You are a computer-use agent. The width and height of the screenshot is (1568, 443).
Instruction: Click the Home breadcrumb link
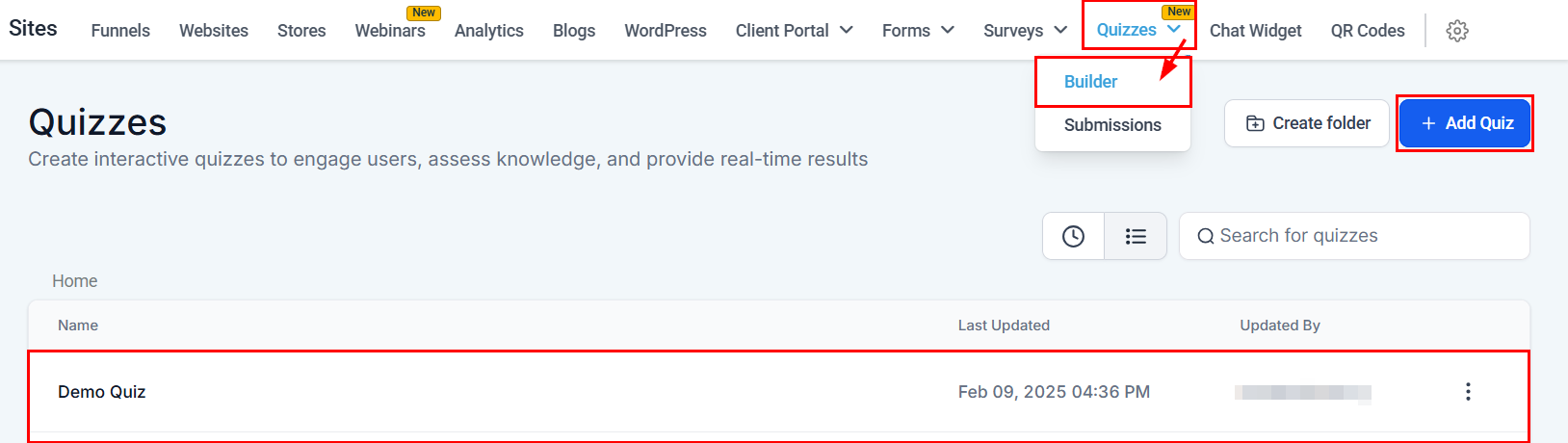[x=75, y=281]
